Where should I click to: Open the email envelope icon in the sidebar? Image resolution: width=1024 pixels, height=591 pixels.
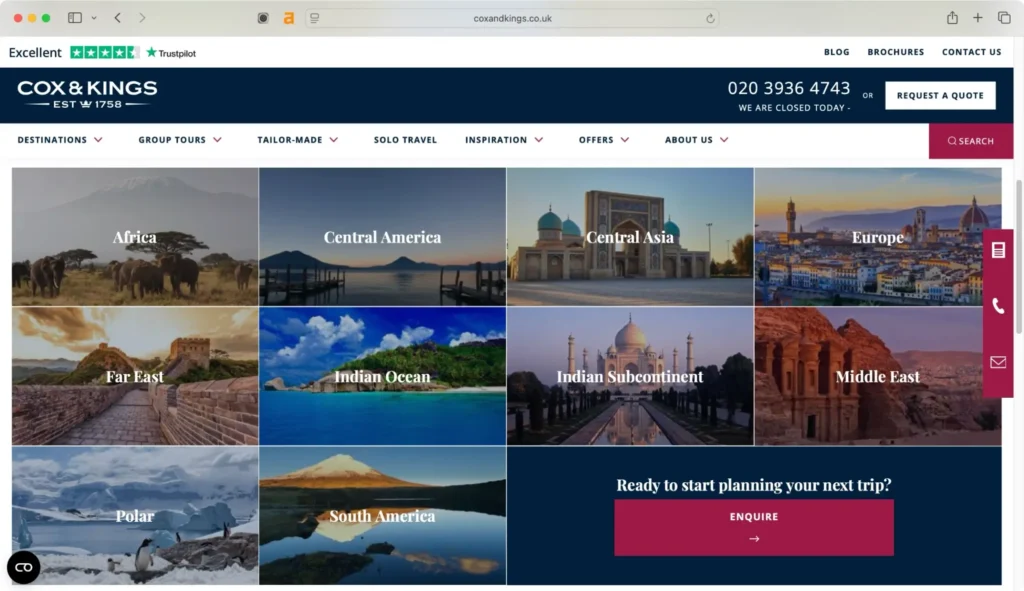coord(997,362)
